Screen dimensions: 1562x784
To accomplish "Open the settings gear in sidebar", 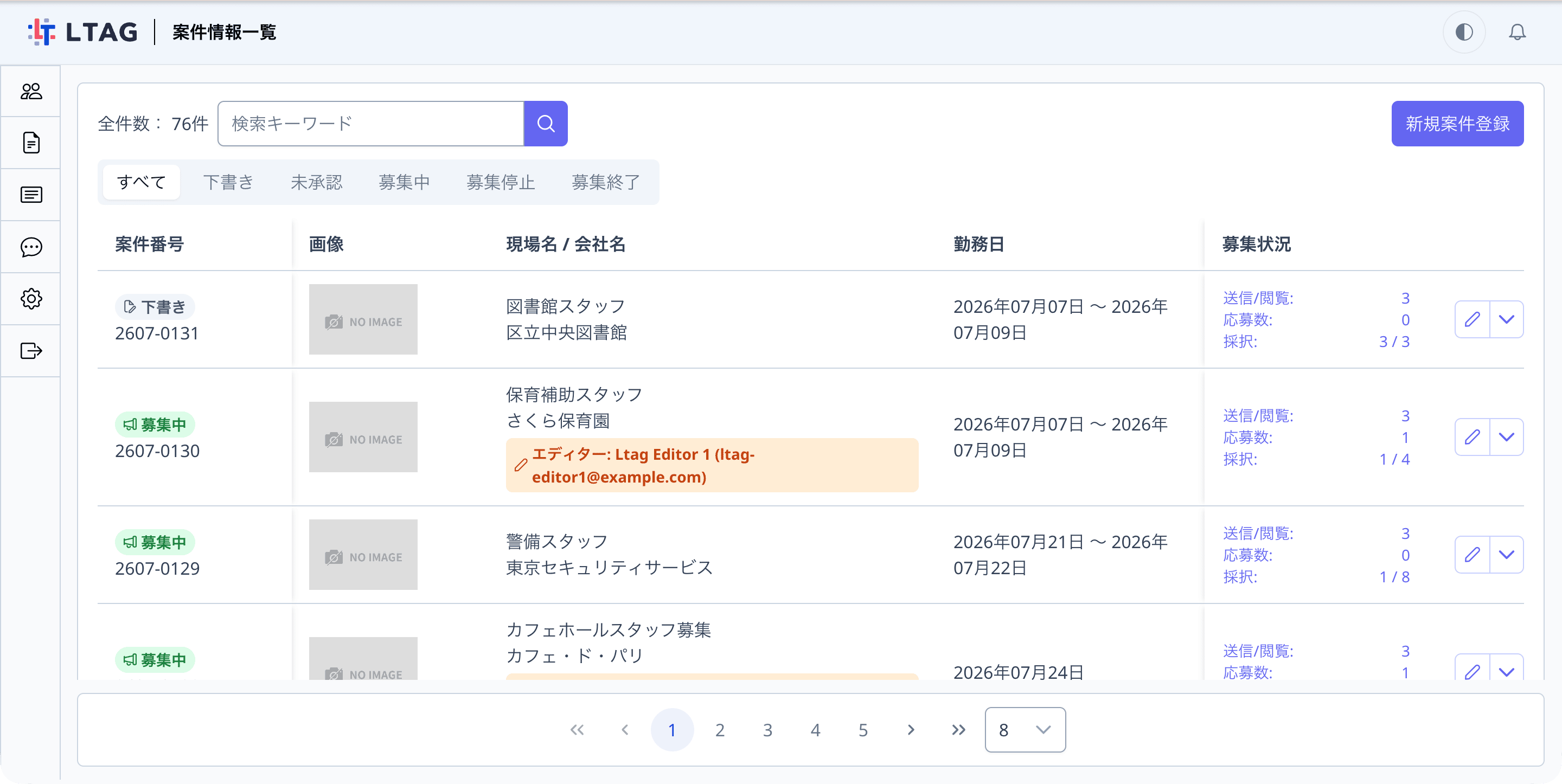I will coord(31,298).
